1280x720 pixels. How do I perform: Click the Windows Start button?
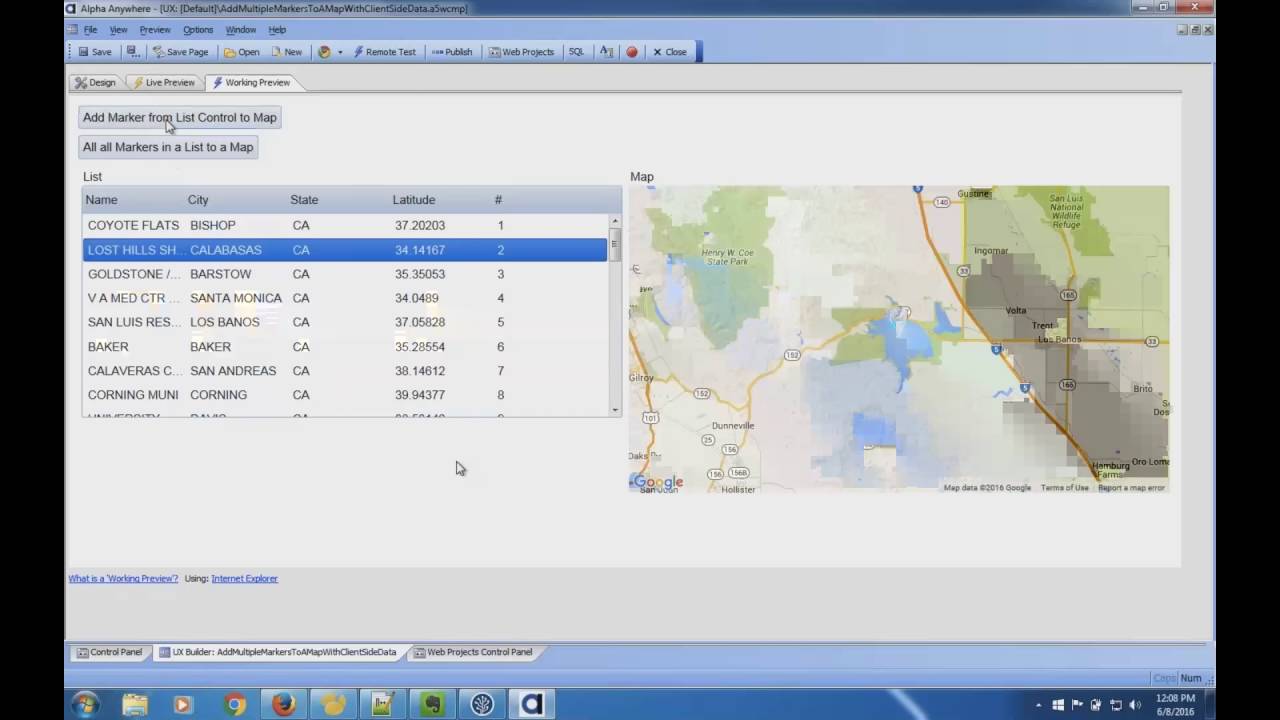[85, 704]
